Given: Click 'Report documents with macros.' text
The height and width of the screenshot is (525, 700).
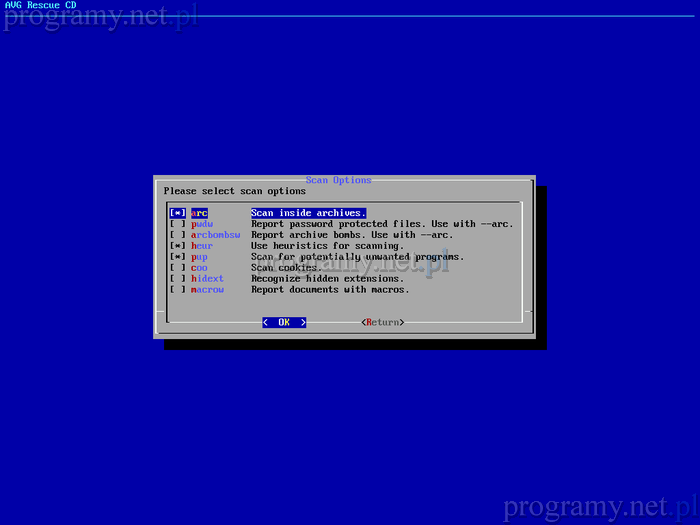Looking at the screenshot, I should point(330,290).
